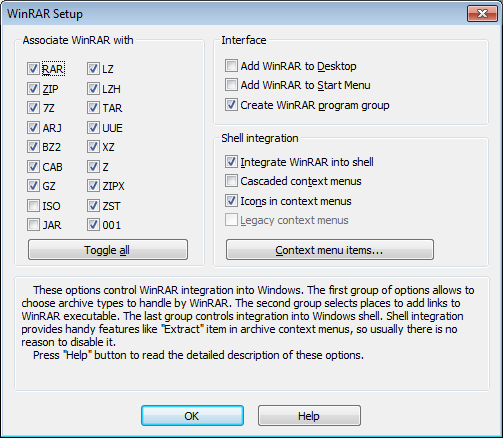Untick the ZIP association checkbox
This screenshot has width=503, height=438.
pyautogui.click(x=33, y=89)
